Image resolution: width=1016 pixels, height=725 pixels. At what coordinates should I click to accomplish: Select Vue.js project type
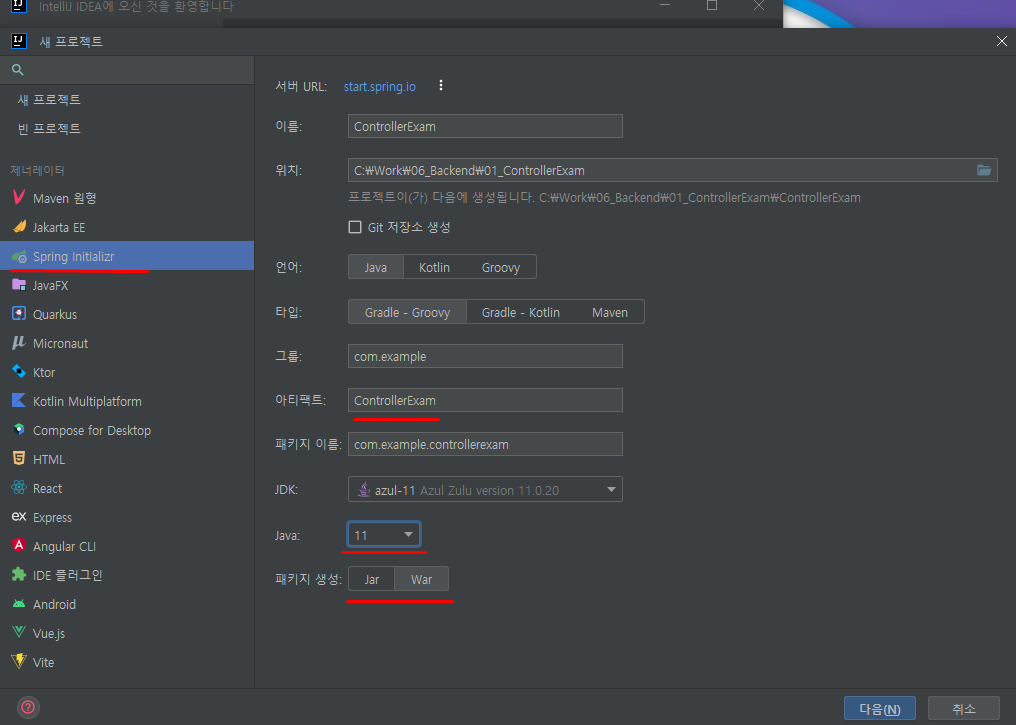(127, 633)
